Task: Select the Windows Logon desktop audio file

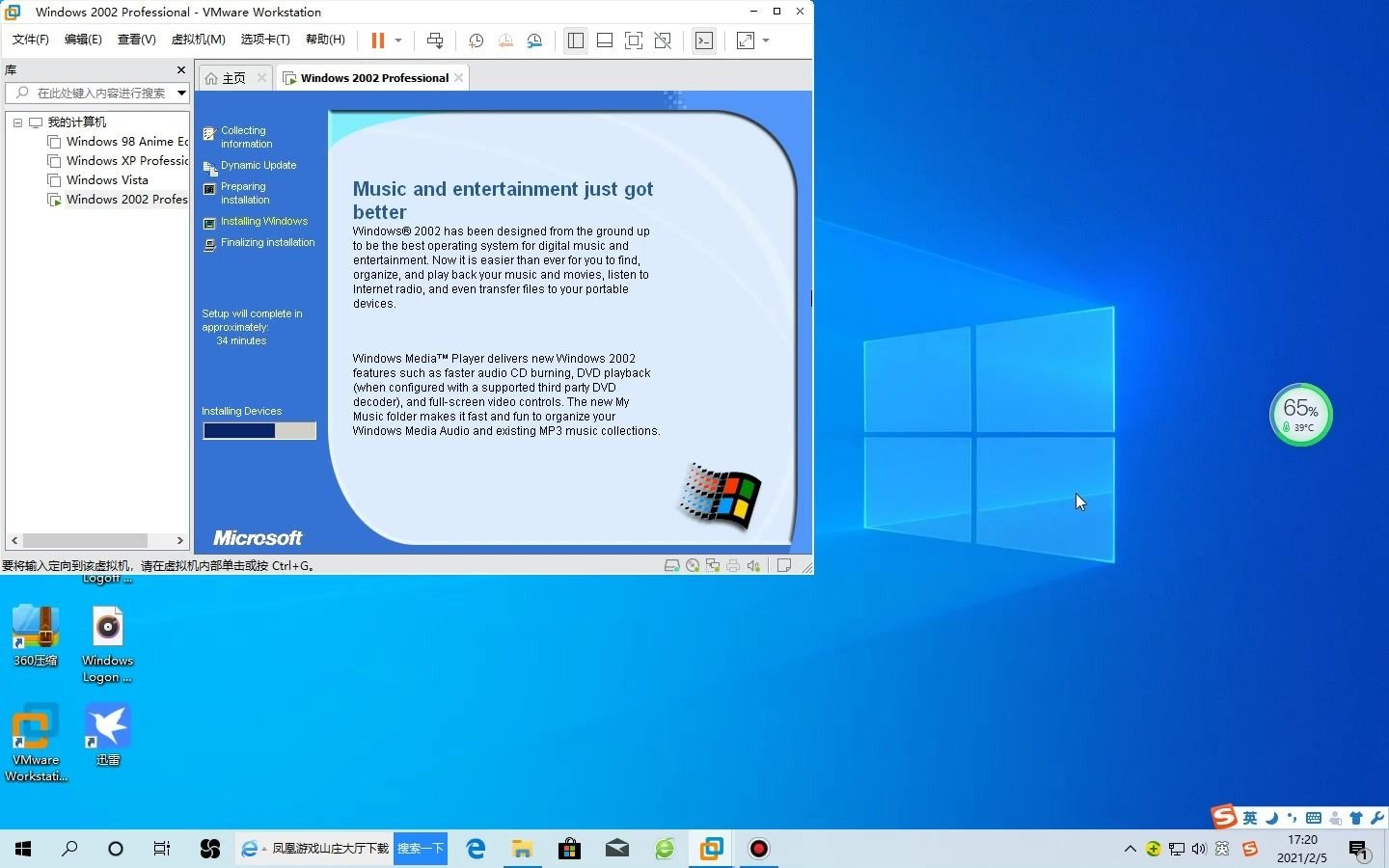Action: click(107, 643)
